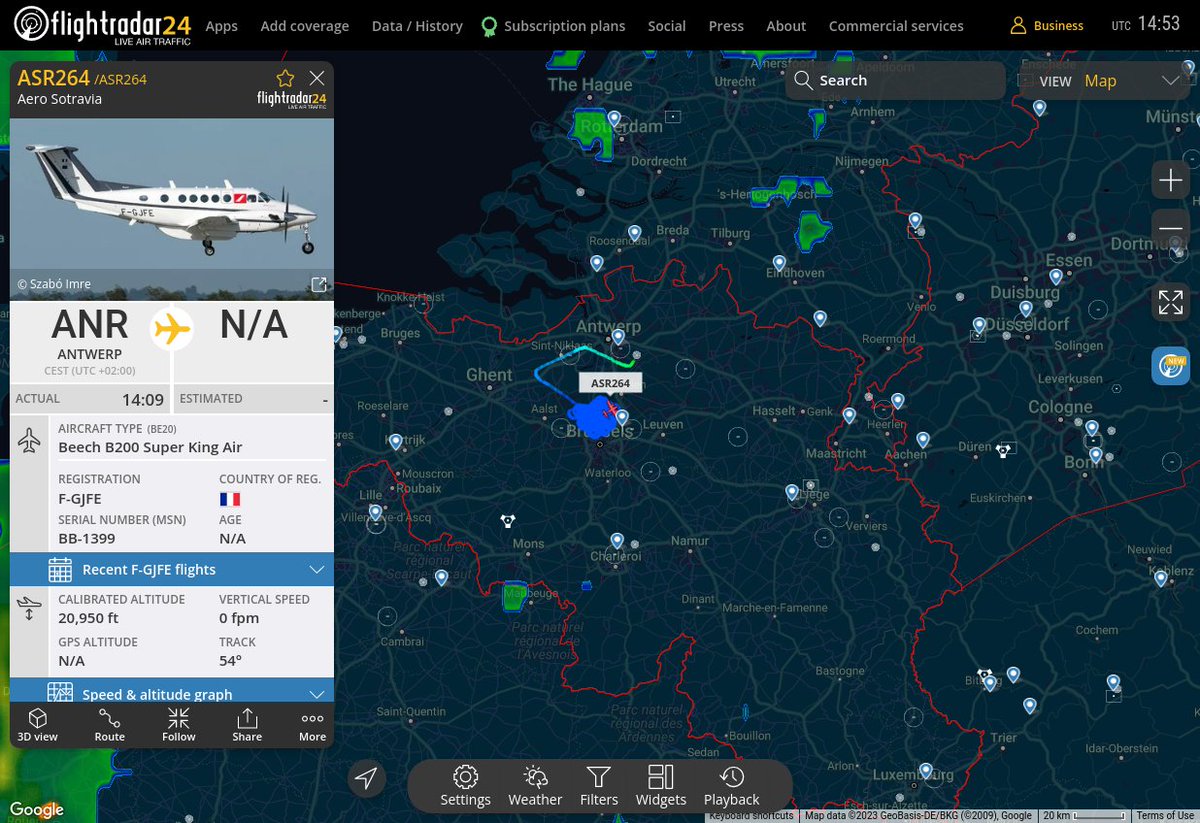Expand Recent F-GJFE flights section
1200x823 pixels.
[x=172, y=569]
